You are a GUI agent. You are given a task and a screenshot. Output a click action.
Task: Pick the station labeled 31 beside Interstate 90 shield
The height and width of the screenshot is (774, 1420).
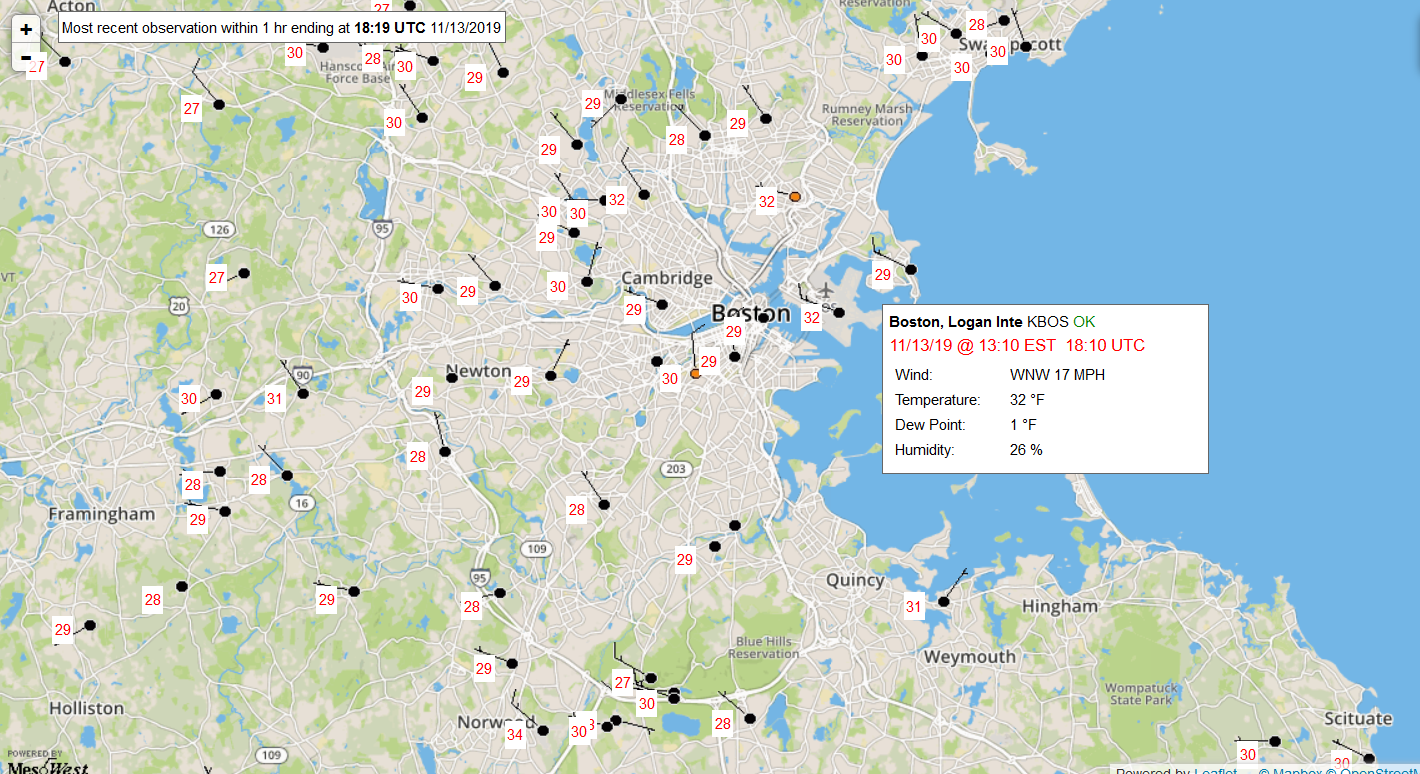click(x=303, y=393)
